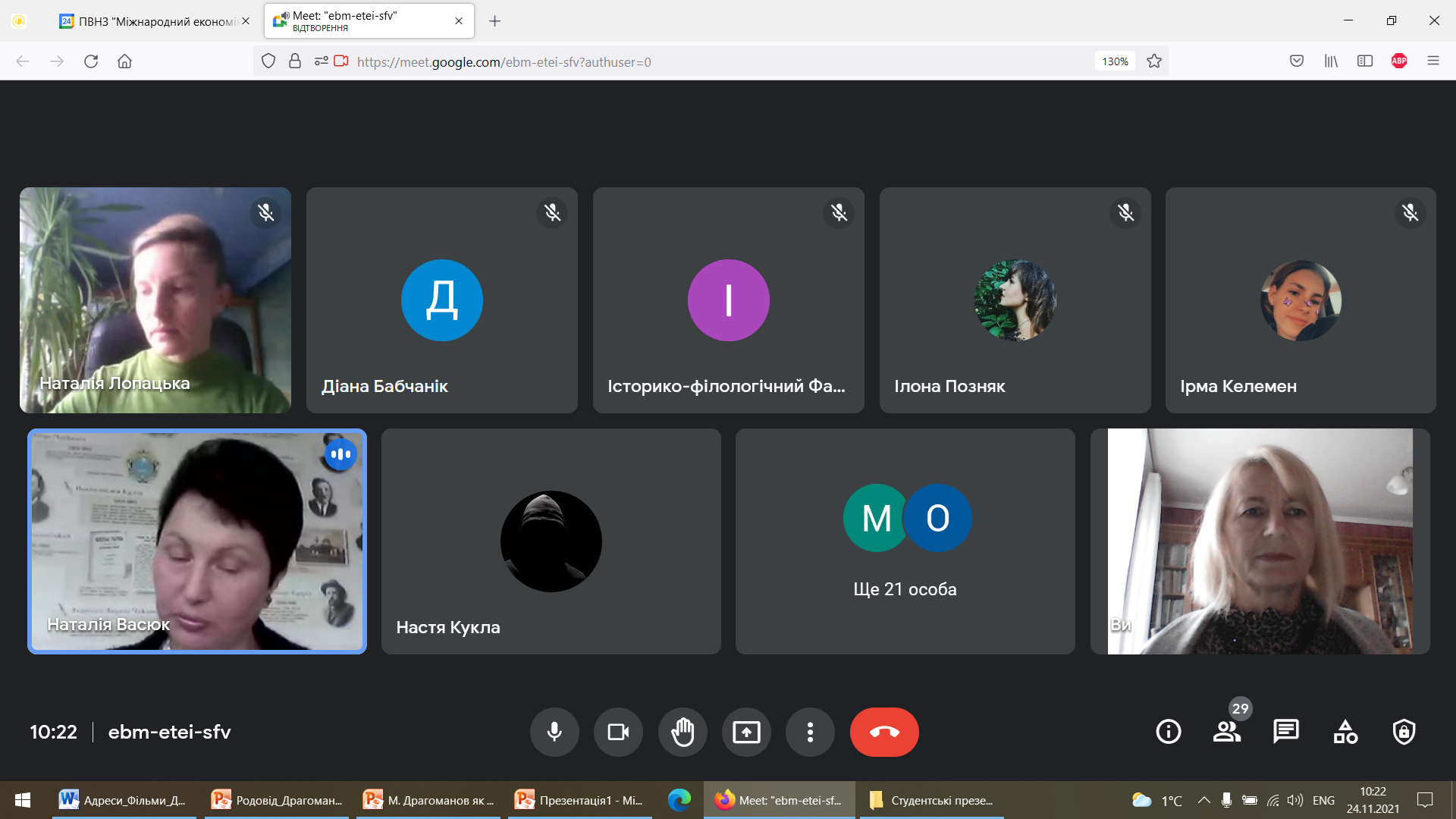Image resolution: width=1456 pixels, height=819 pixels.
Task: Click muted mic icon on Наталія Лопацька tile
Action: [x=265, y=212]
